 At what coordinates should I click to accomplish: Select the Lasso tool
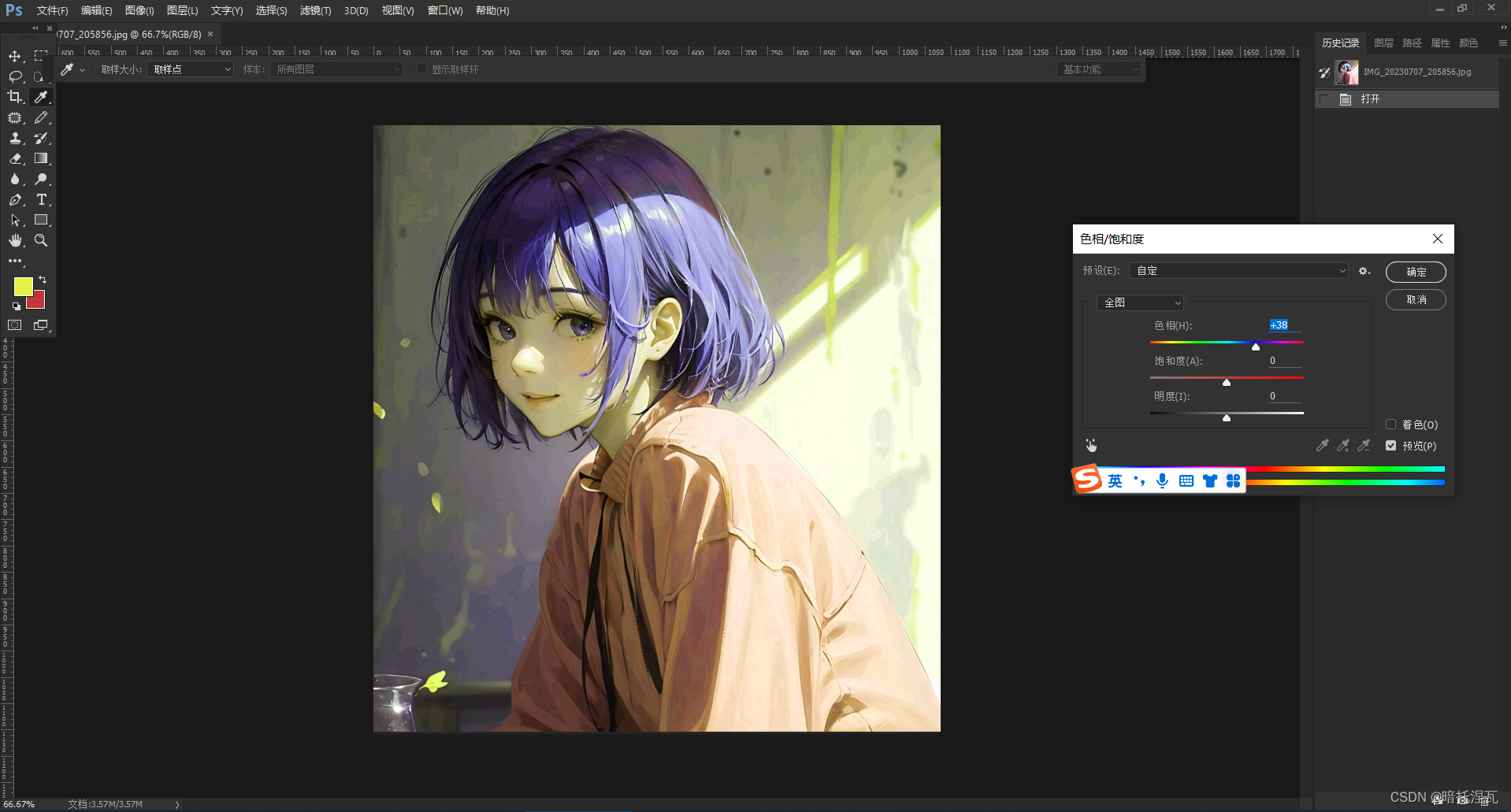click(15, 76)
